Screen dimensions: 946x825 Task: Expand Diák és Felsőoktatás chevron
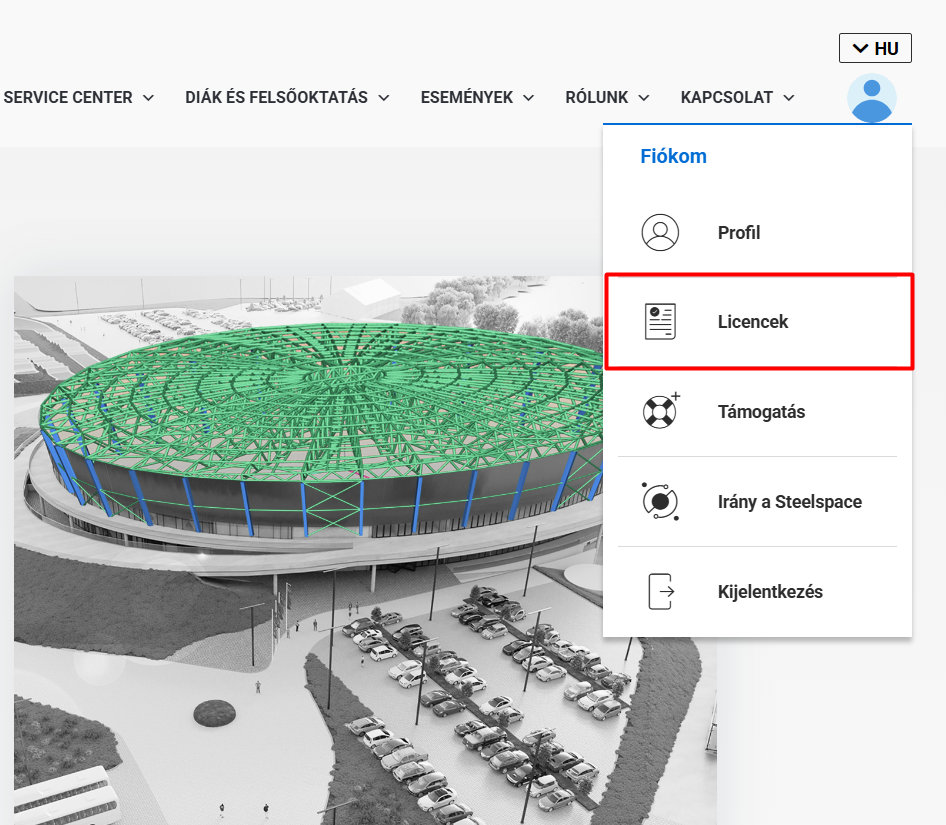tap(384, 98)
